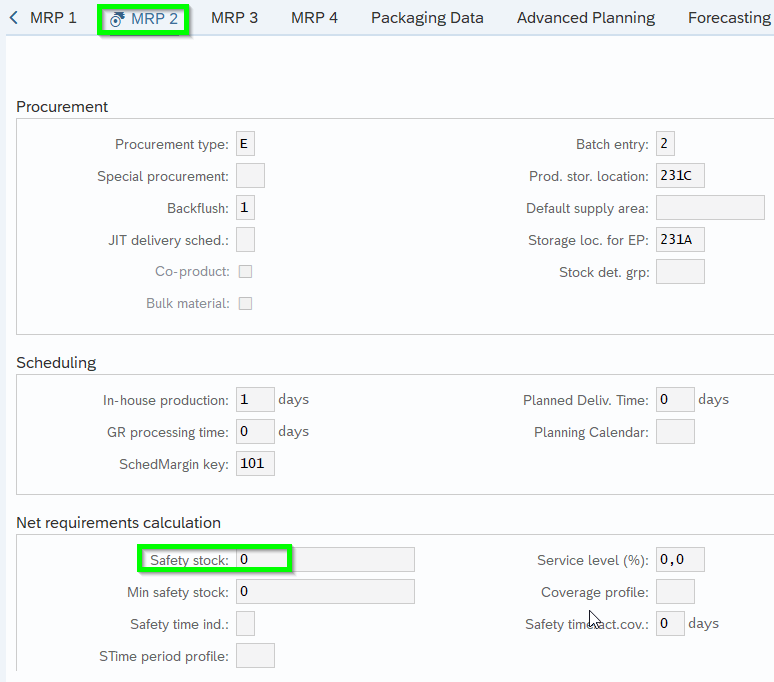Select the Advanced Planning tab

point(586,18)
